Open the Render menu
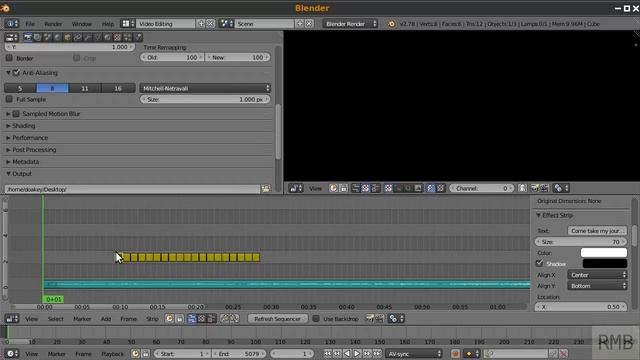The height and width of the screenshot is (360, 640). coord(53,24)
